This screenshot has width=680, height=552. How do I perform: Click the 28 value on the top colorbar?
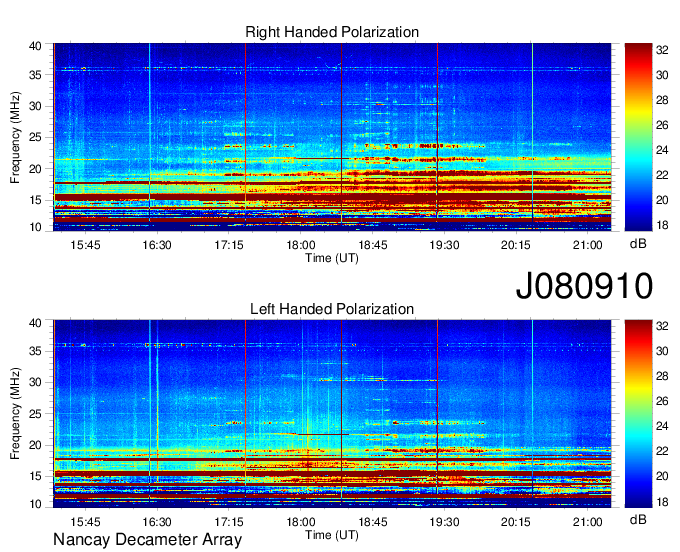coord(662,100)
